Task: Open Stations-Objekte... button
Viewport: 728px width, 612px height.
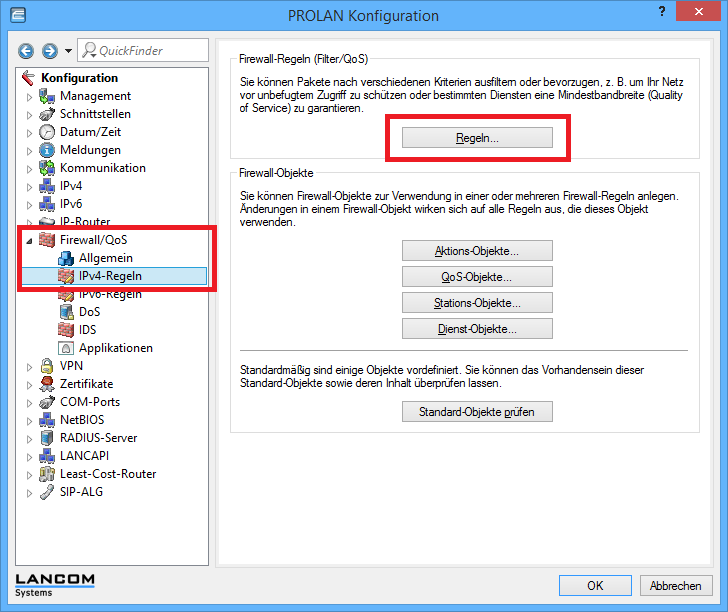Action: coord(477,303)
